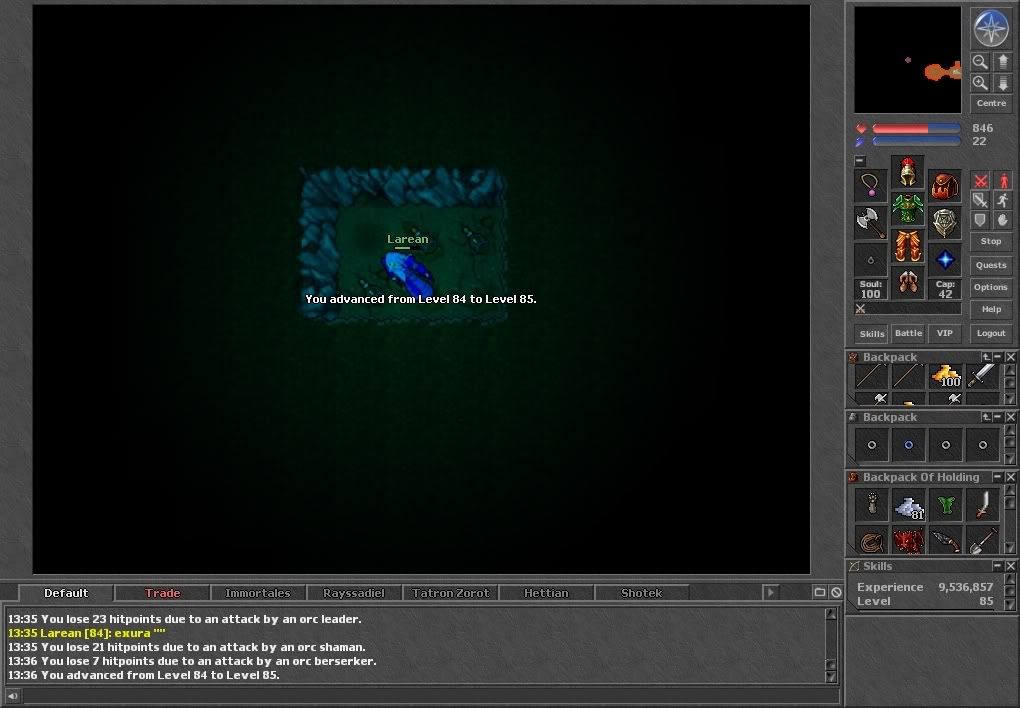Open the Quests log
The width and height of the screenshot is (1020, 708).
(x=991, y=265)
